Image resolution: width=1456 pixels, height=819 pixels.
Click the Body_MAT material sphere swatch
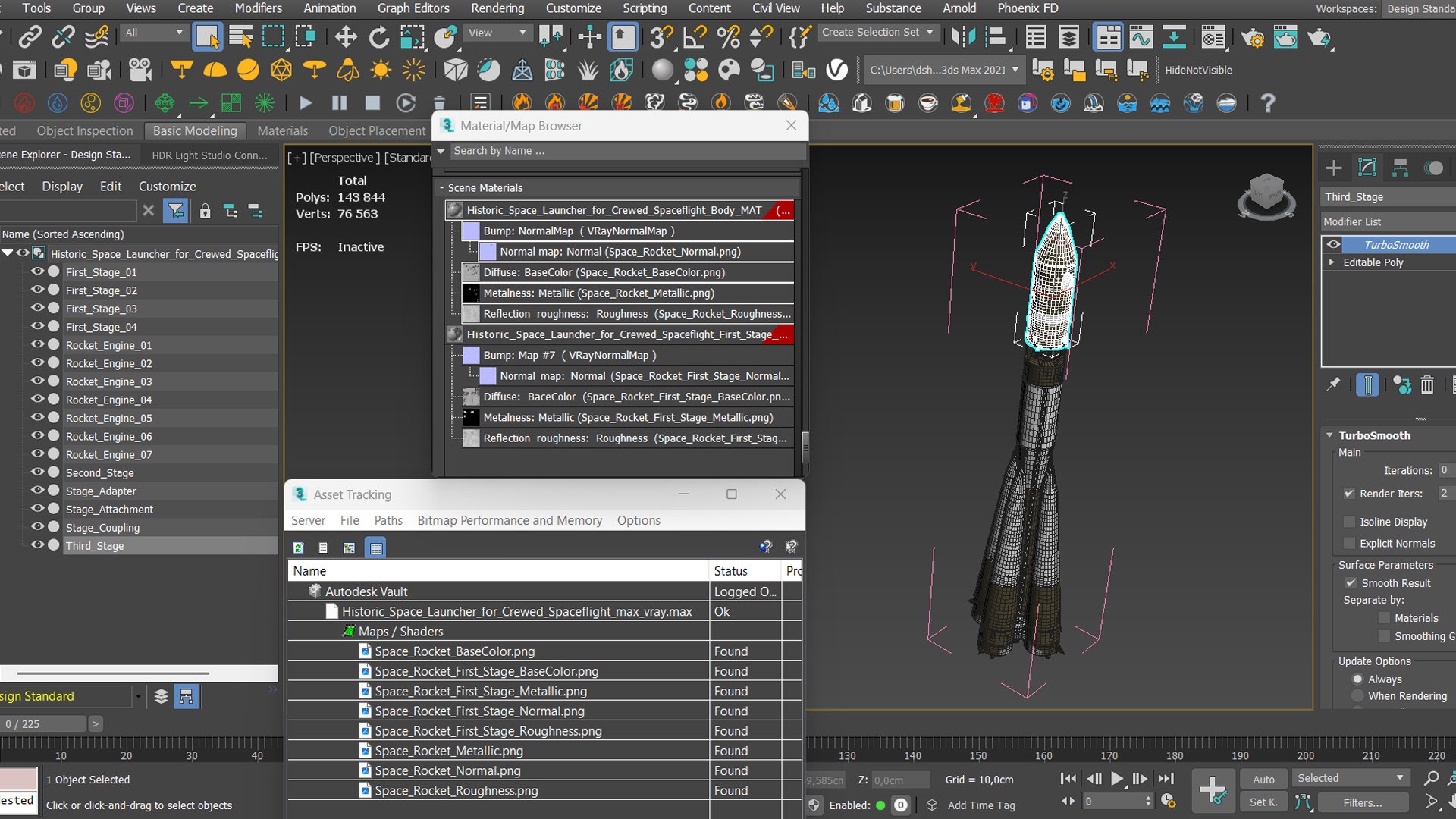454,210
